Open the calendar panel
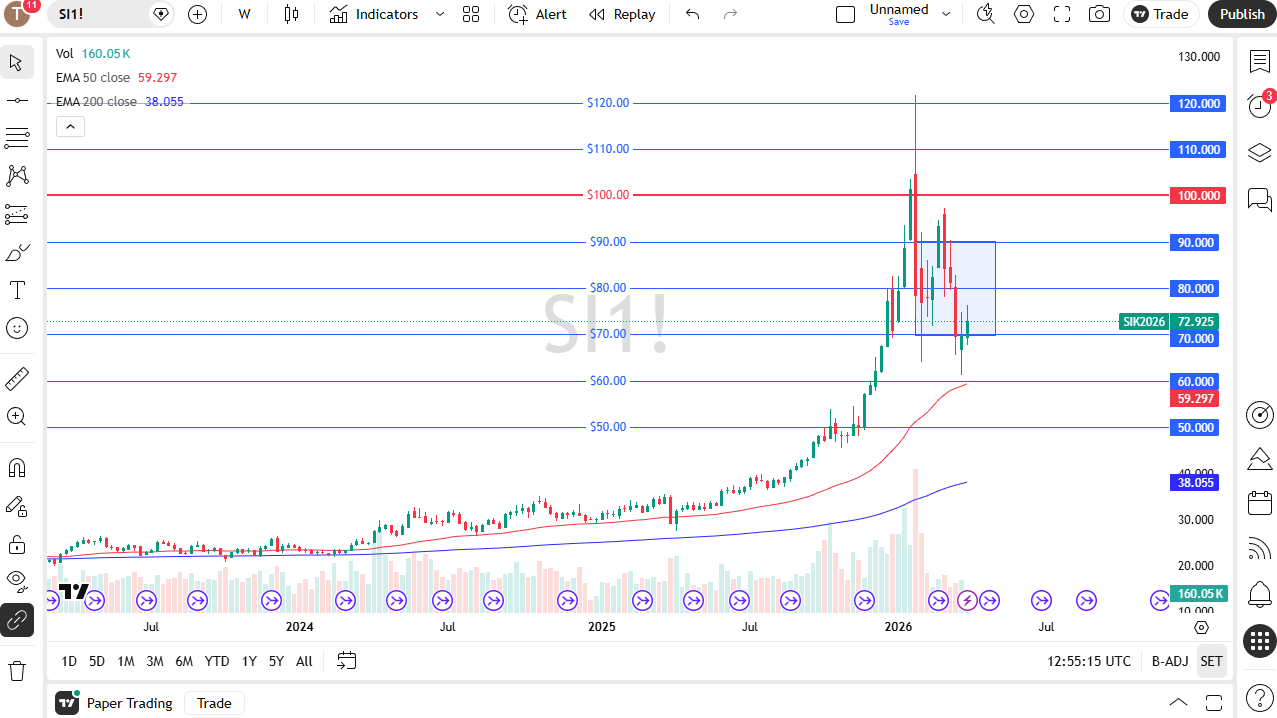The image size is (1277, 718). point(1259,503)
